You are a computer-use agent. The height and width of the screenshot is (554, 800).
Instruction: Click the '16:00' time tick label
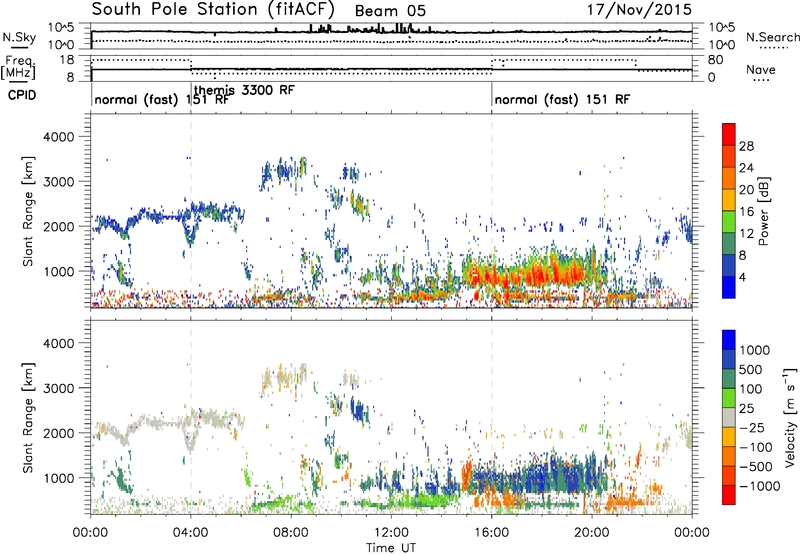coord(492,533)
